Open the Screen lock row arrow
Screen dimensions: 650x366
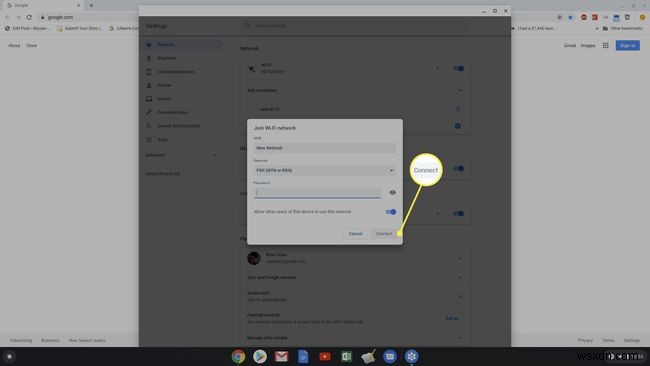pos(460,296)
